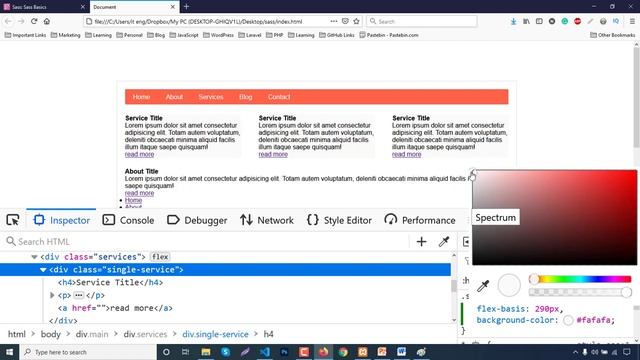Open the Downloads arrow icon in toolbar
The image size is (640, 360).
(x=513, y=21)
